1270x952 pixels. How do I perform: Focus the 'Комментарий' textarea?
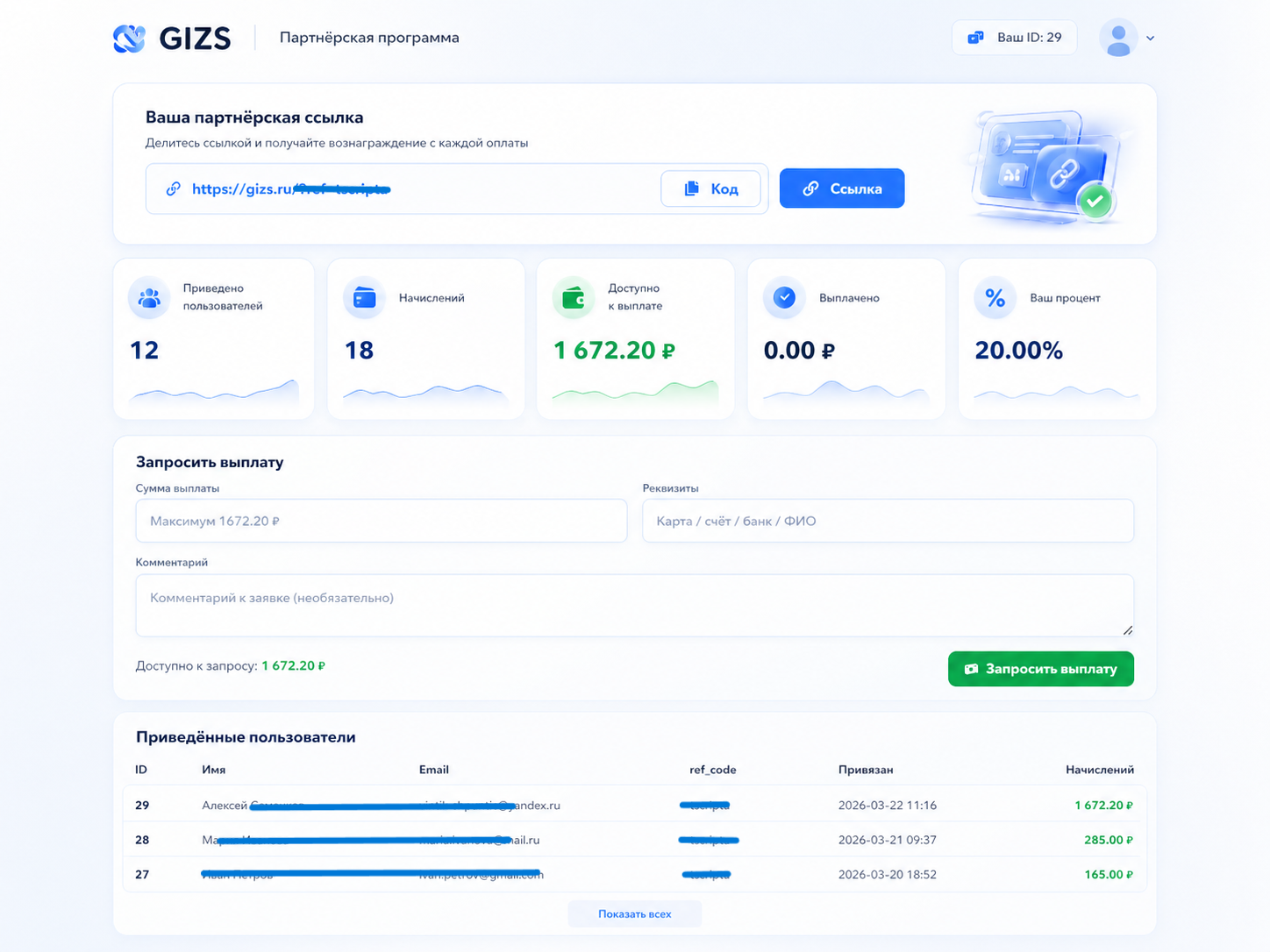coord(634,605)
